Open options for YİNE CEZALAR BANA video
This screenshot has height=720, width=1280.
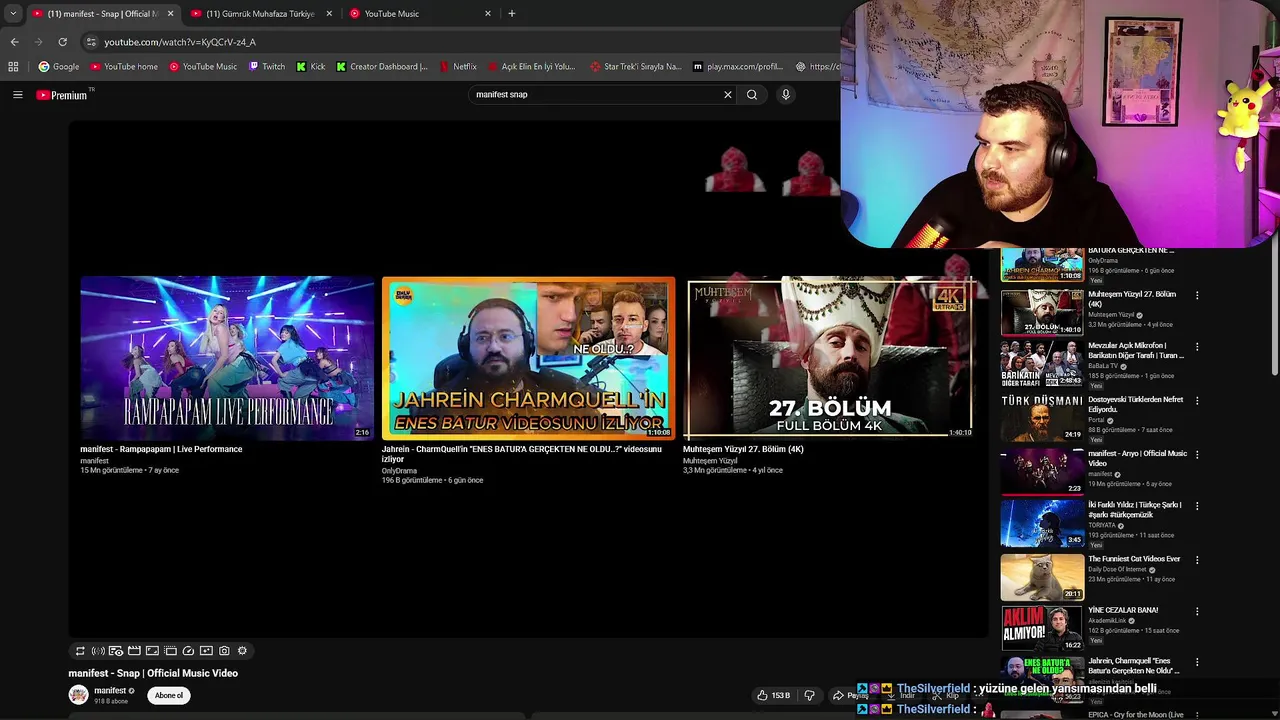[x=1197, y=611]
